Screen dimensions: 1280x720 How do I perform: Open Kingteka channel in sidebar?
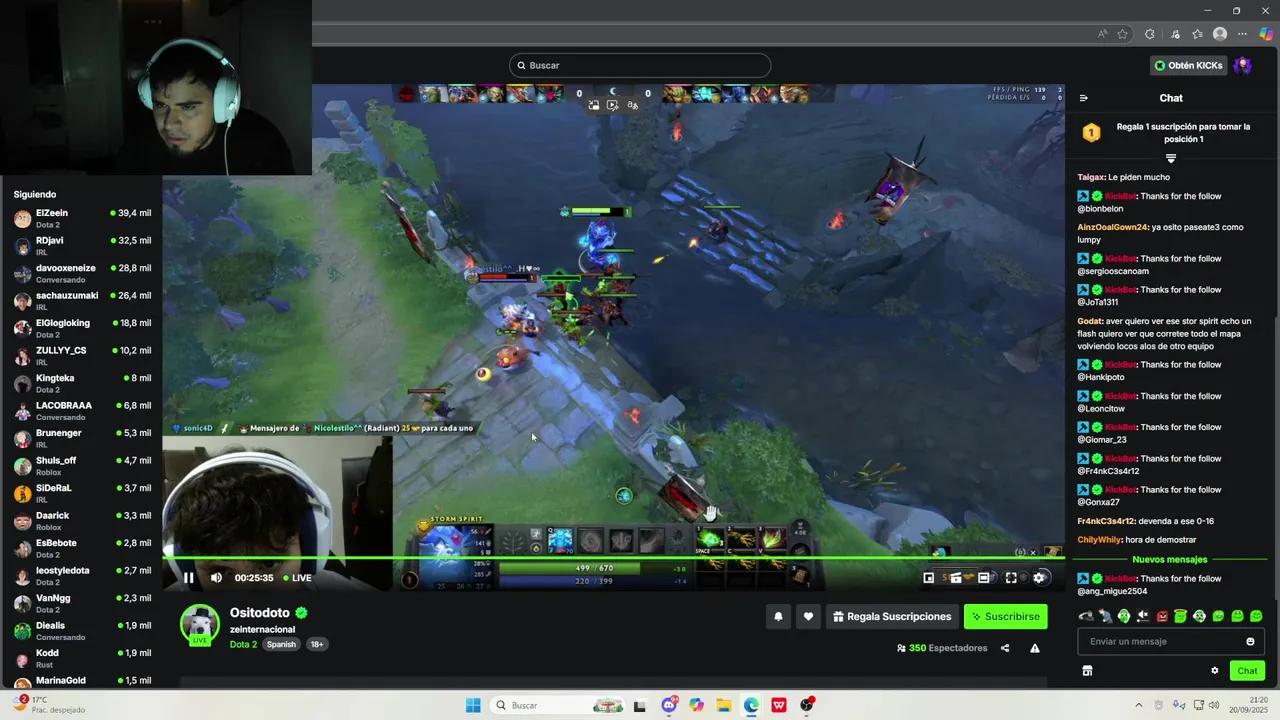tap(82, 383)
